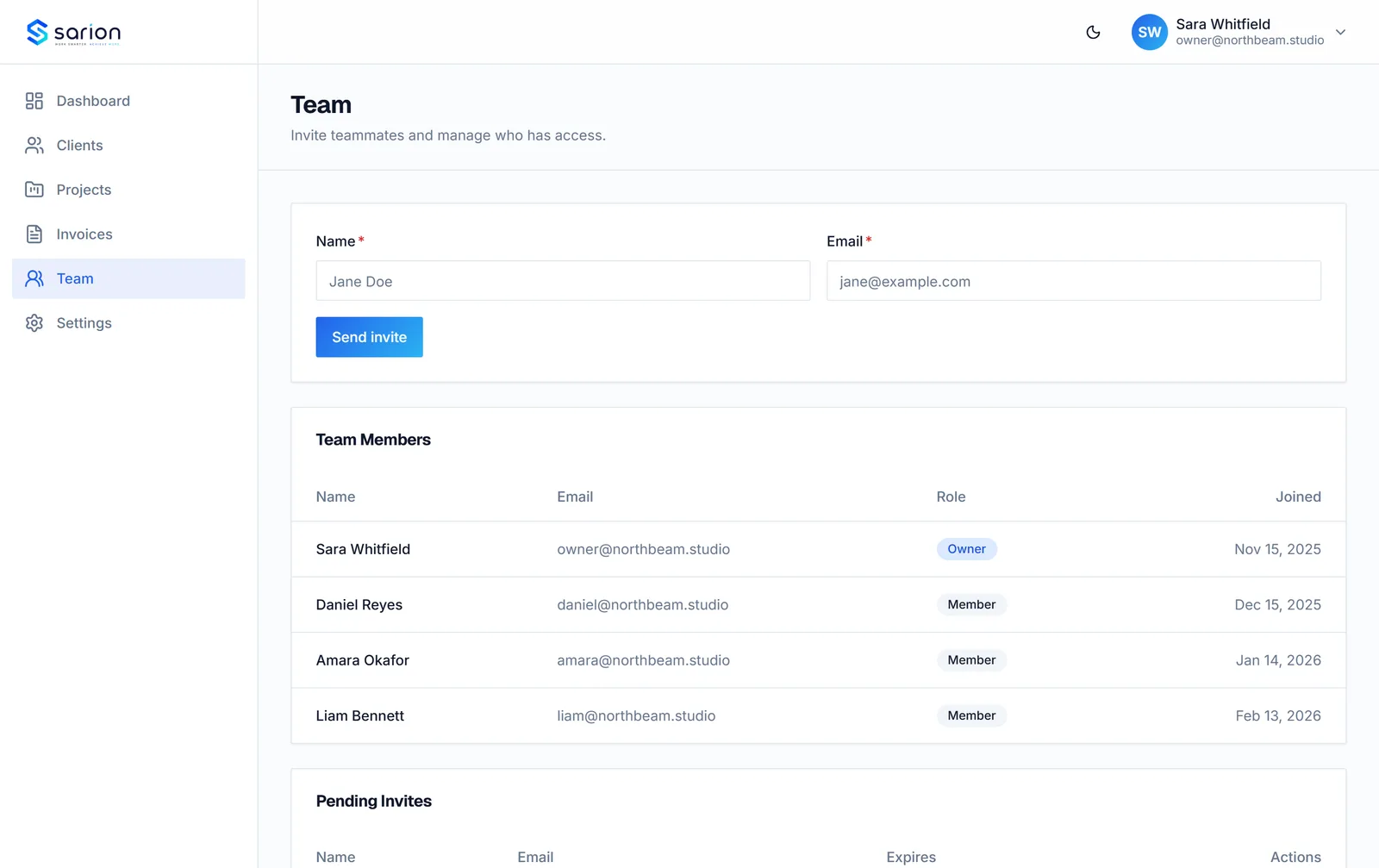This screenshot has width=1379, height=868.
Task: Click the Projects folder icon
Action: (x=34, y=190)
